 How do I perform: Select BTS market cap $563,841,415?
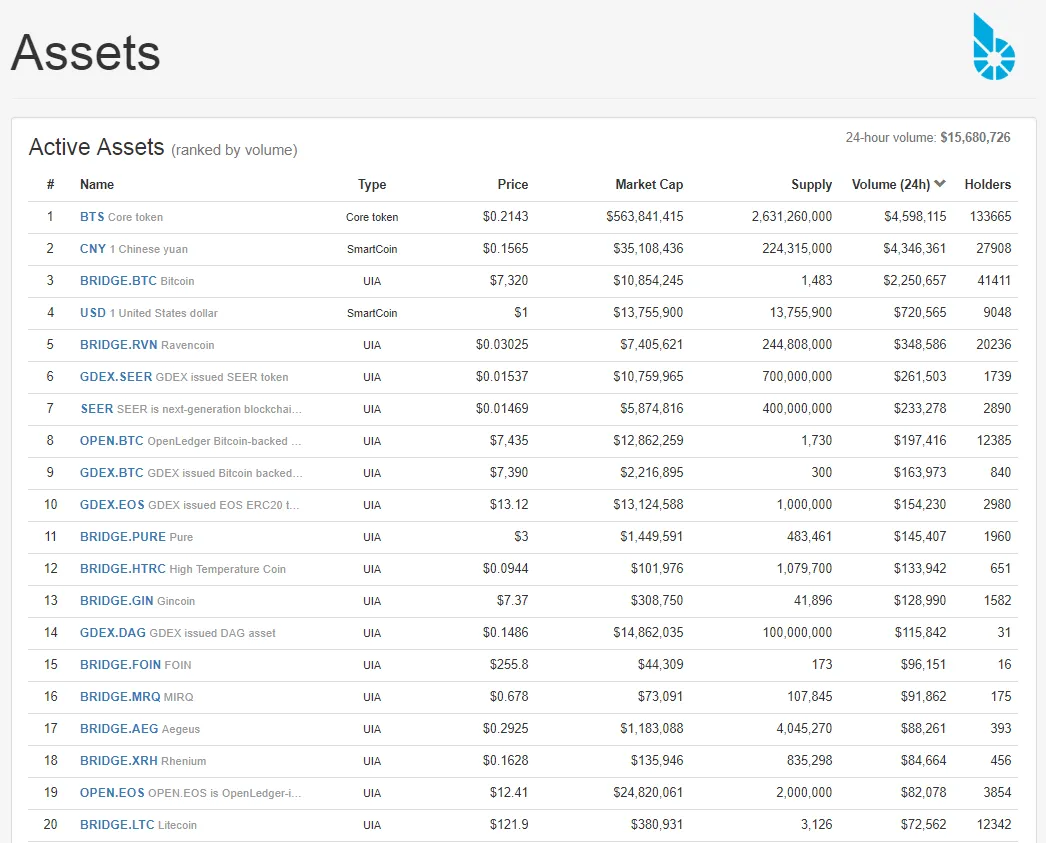tap(644, 217)
